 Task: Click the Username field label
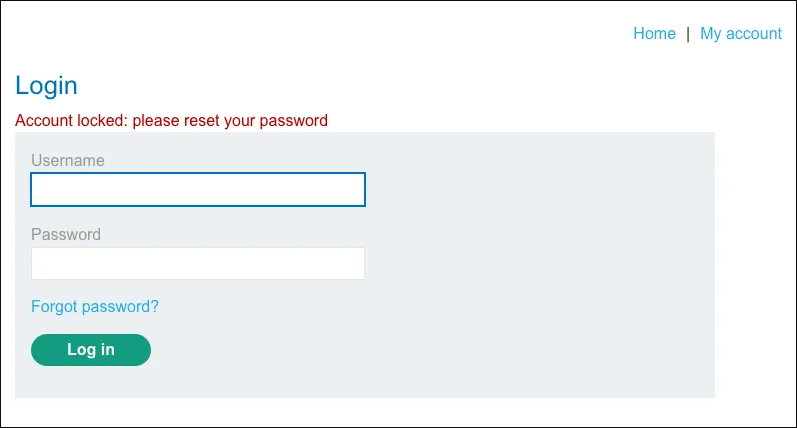tap(68, 160)
